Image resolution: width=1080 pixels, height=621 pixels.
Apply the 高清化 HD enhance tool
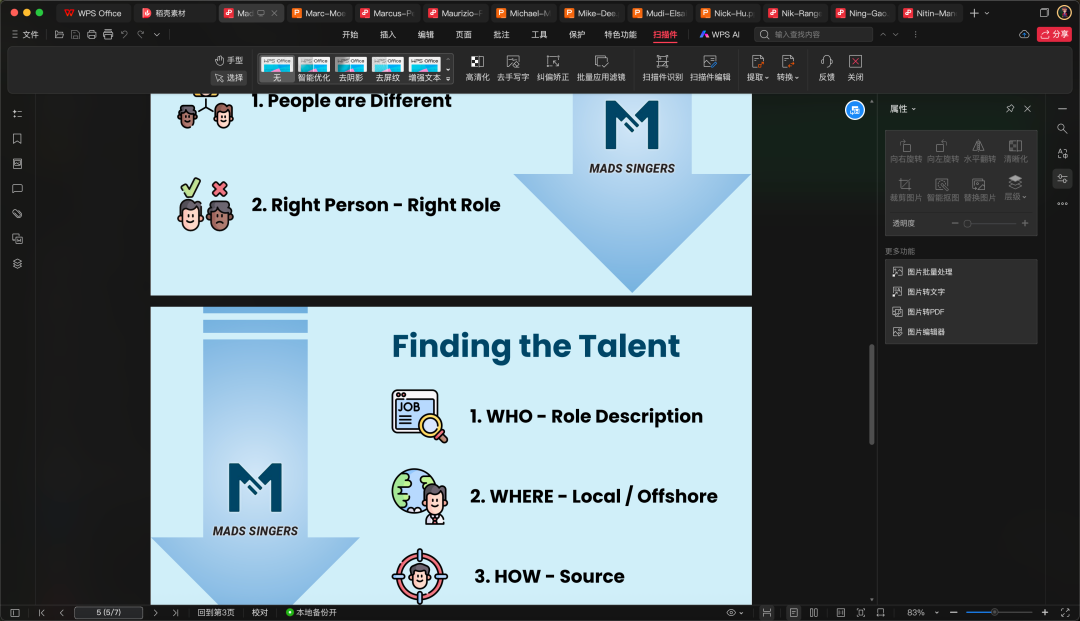(477, 68)
